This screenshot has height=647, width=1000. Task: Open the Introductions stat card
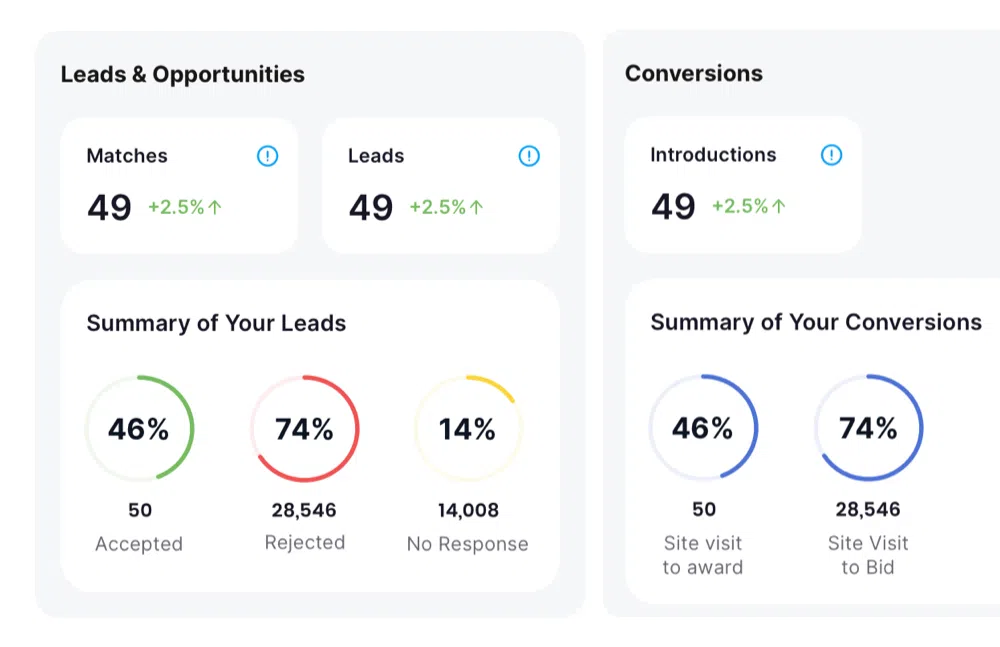pyautogui.click(x=743, y=184)
